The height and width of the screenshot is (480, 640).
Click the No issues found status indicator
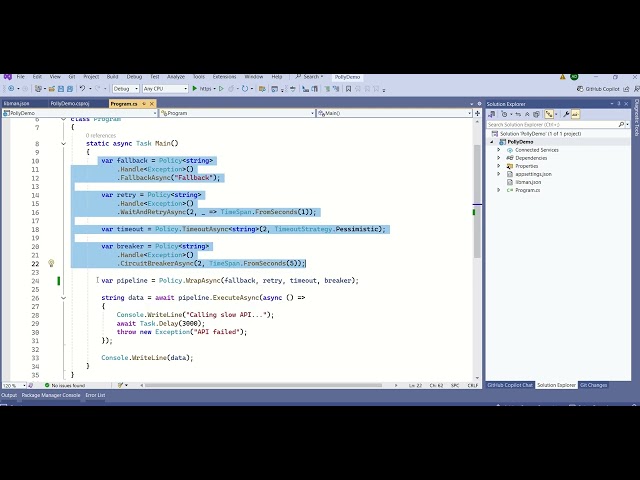coord(65,385)
